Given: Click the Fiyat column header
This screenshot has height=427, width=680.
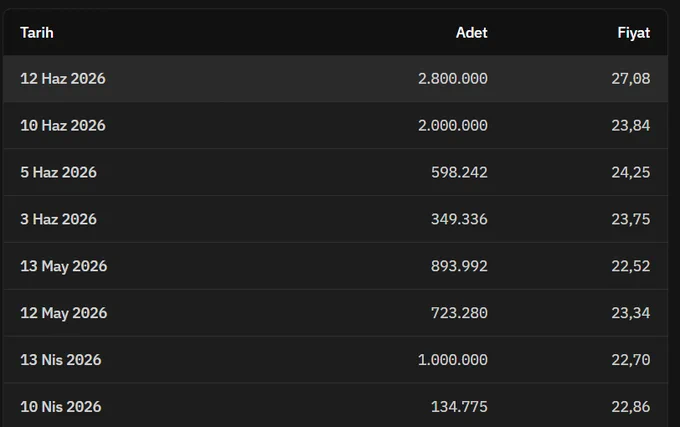Looking at the screenshot, I should pyautogui.click(x=634, y=33).
